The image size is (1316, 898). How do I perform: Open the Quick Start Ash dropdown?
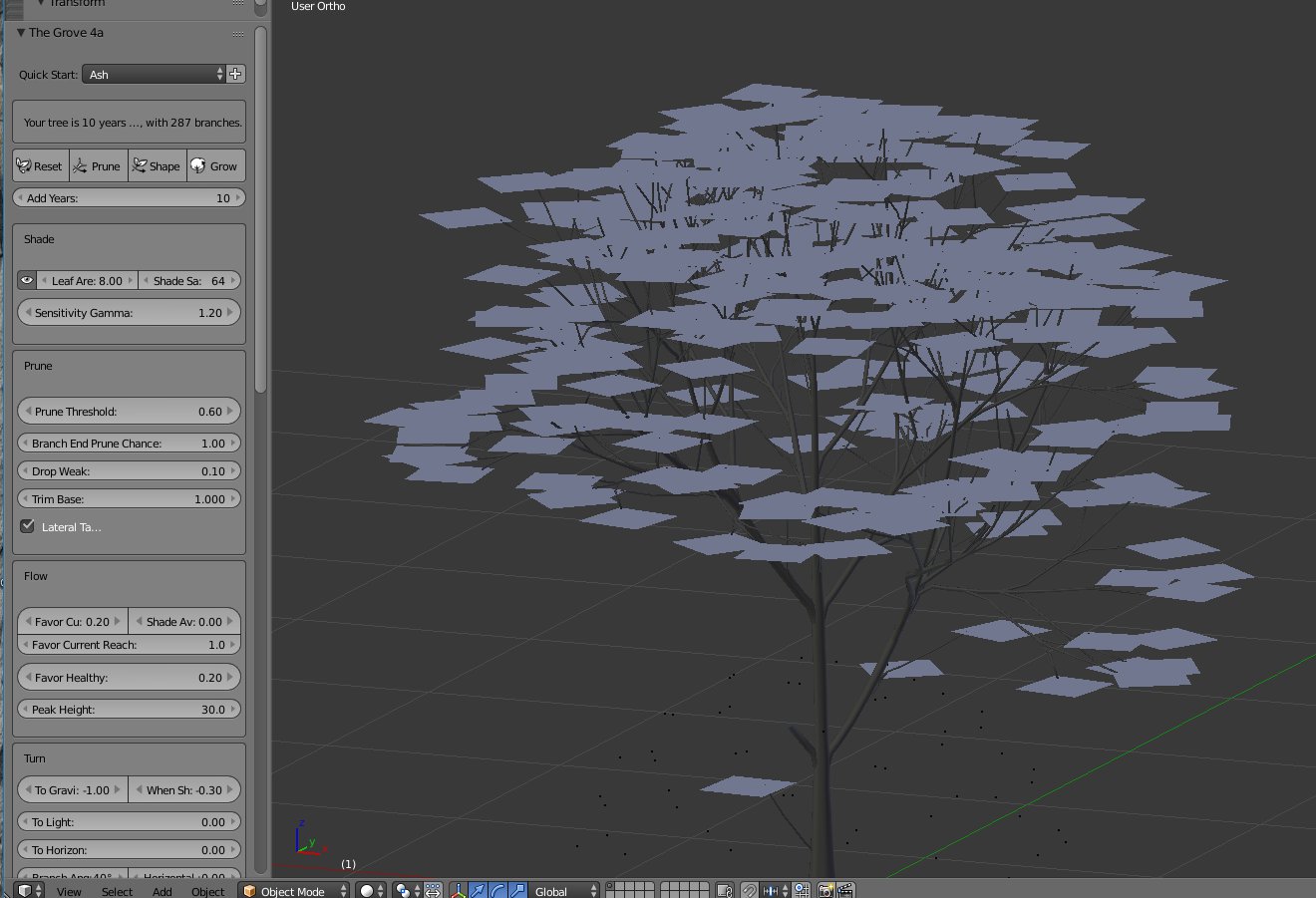click(x=155, y=74)
